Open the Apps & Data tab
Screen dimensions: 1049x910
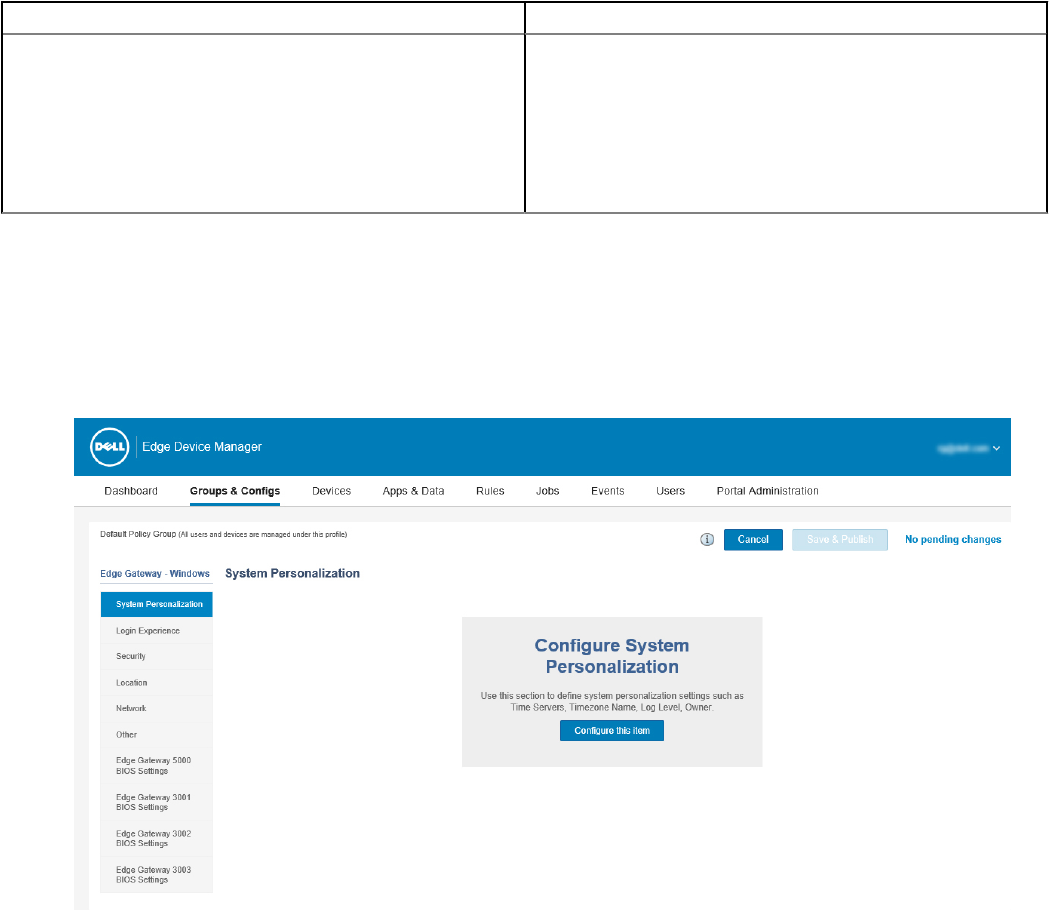pyautogui.click(x=413, y=491)
